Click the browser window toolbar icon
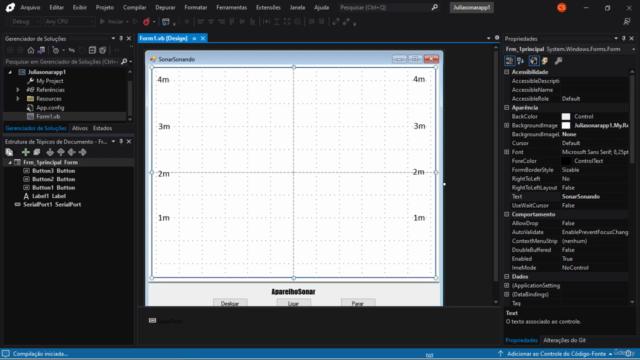The image size is (640, 360). pos(165,22)
